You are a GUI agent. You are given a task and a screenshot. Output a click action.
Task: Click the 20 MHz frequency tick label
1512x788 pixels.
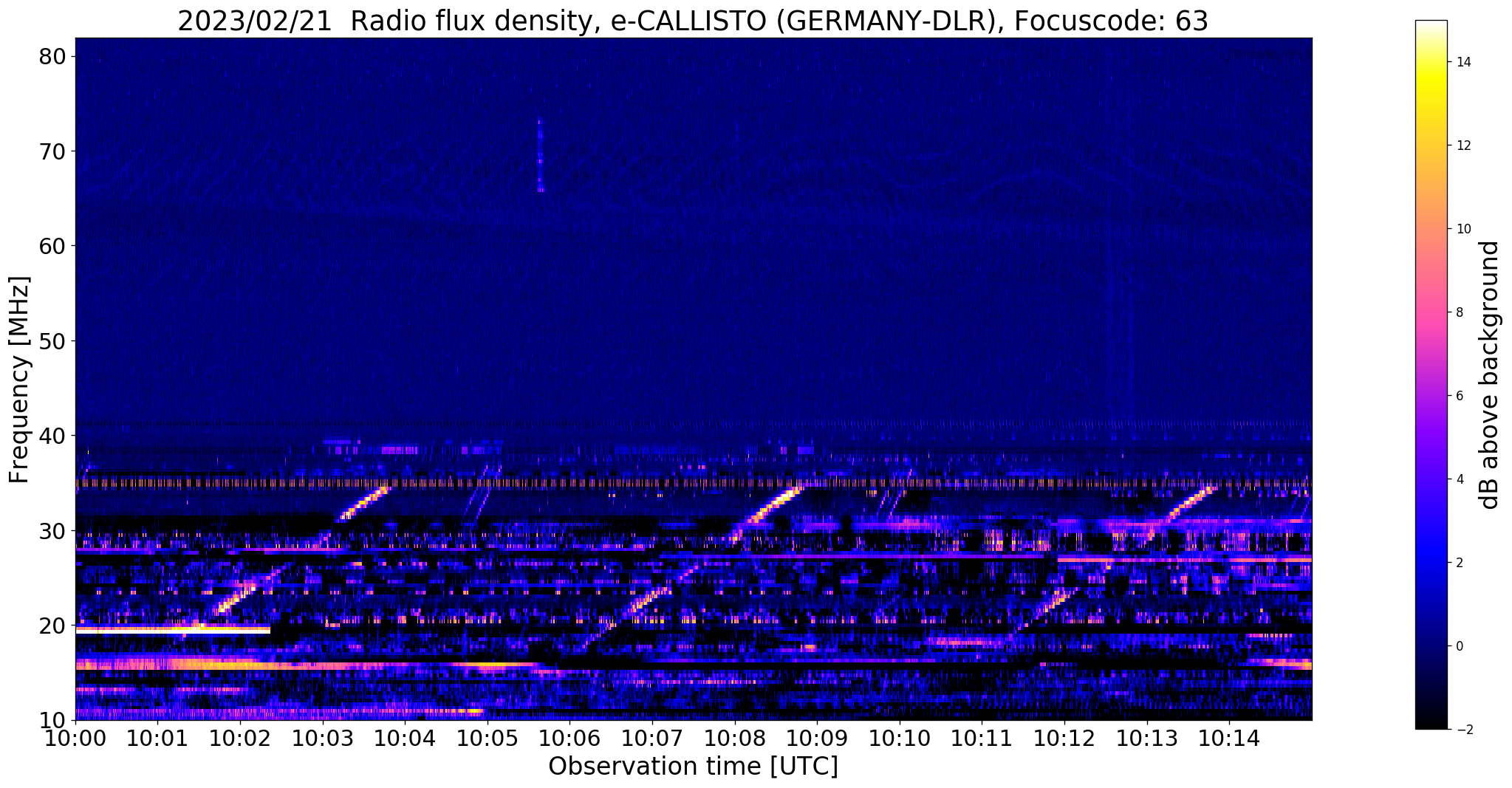[x=52, y=626]
